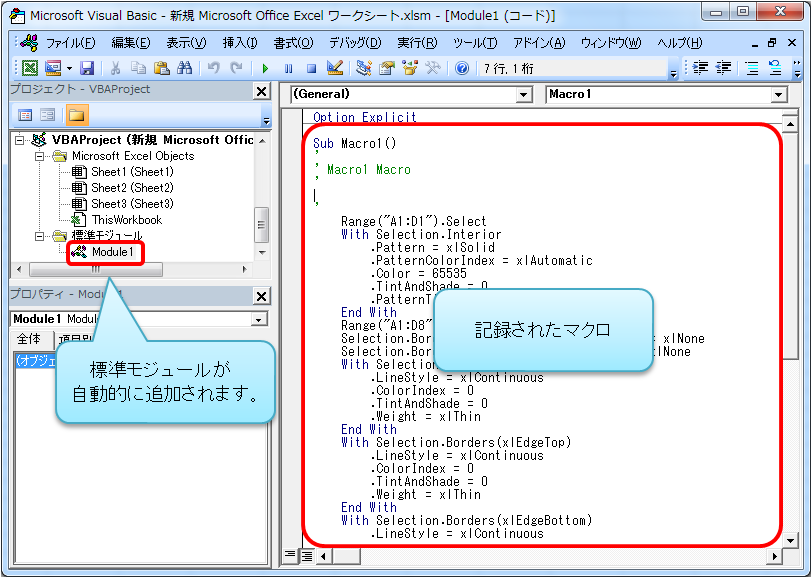The height and width of the screenshot is (578, 812).
Task: Select the 全体 tab in Properties
Action: point(29,339)
